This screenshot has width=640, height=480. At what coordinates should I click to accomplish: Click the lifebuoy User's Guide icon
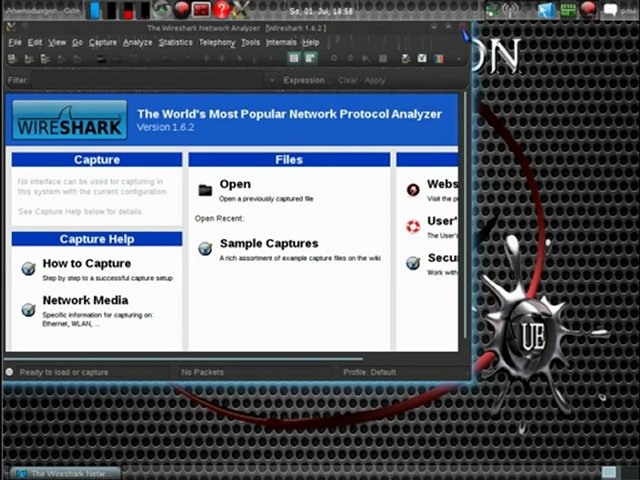413,227
